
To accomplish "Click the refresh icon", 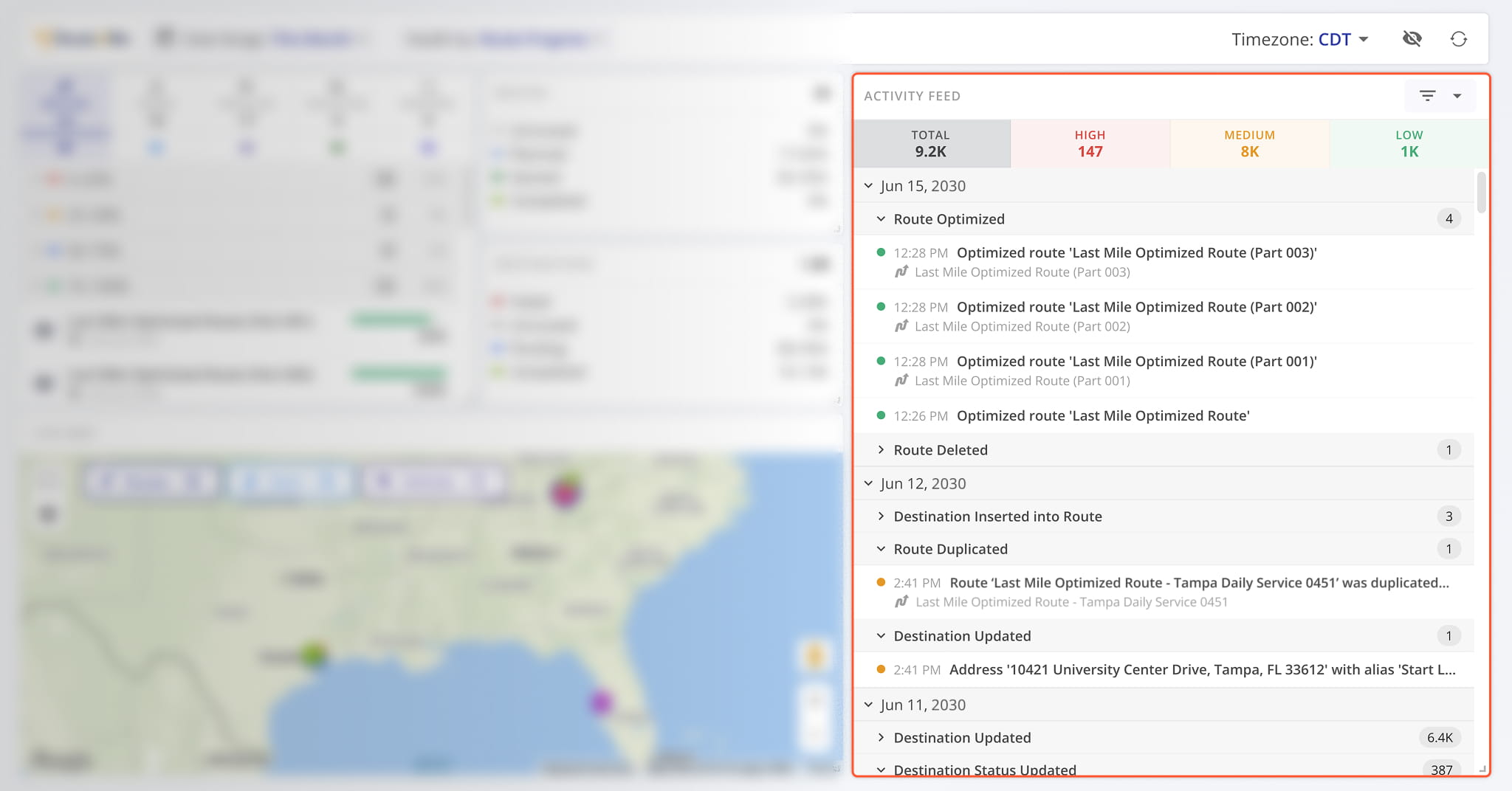I will 1459,39.
